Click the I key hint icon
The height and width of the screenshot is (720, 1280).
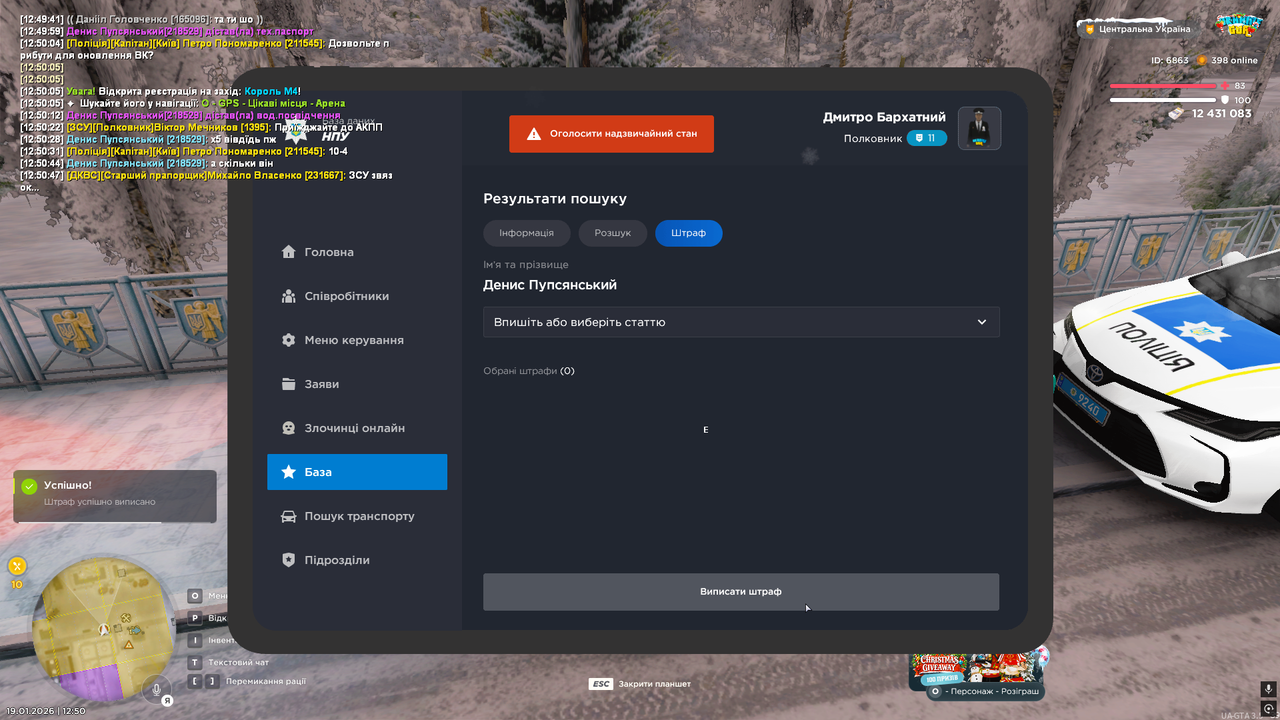195,640
